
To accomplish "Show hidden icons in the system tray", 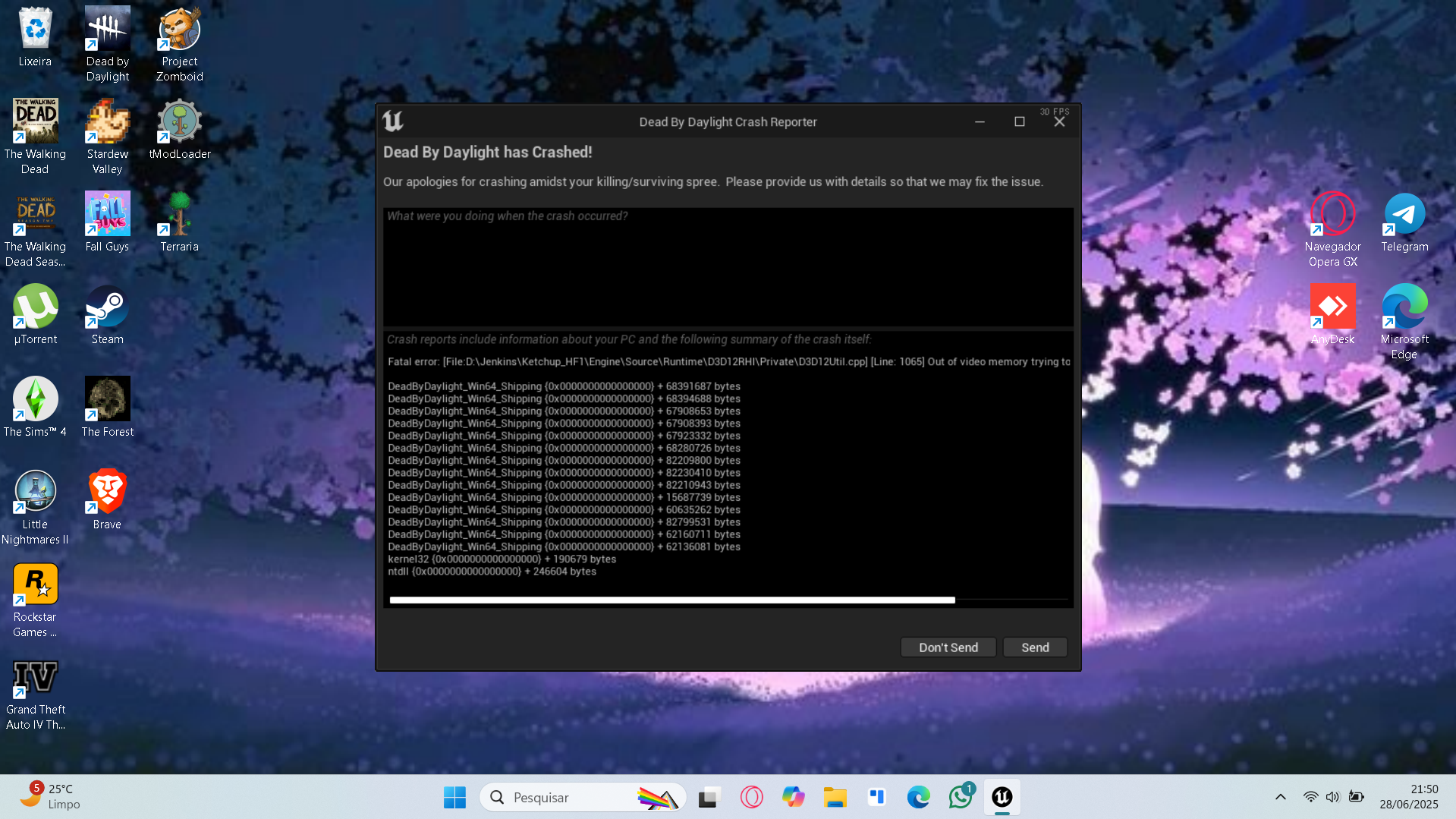I will (x=1281, y=797).
